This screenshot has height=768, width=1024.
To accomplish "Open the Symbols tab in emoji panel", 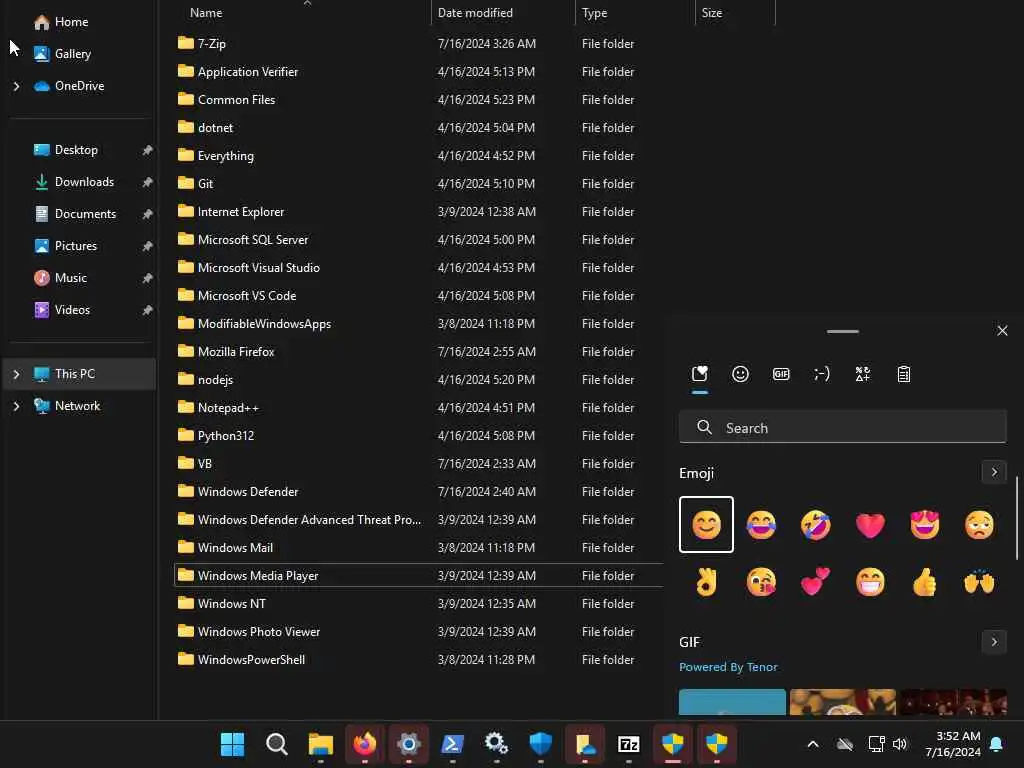I will [x=863, y=374].
